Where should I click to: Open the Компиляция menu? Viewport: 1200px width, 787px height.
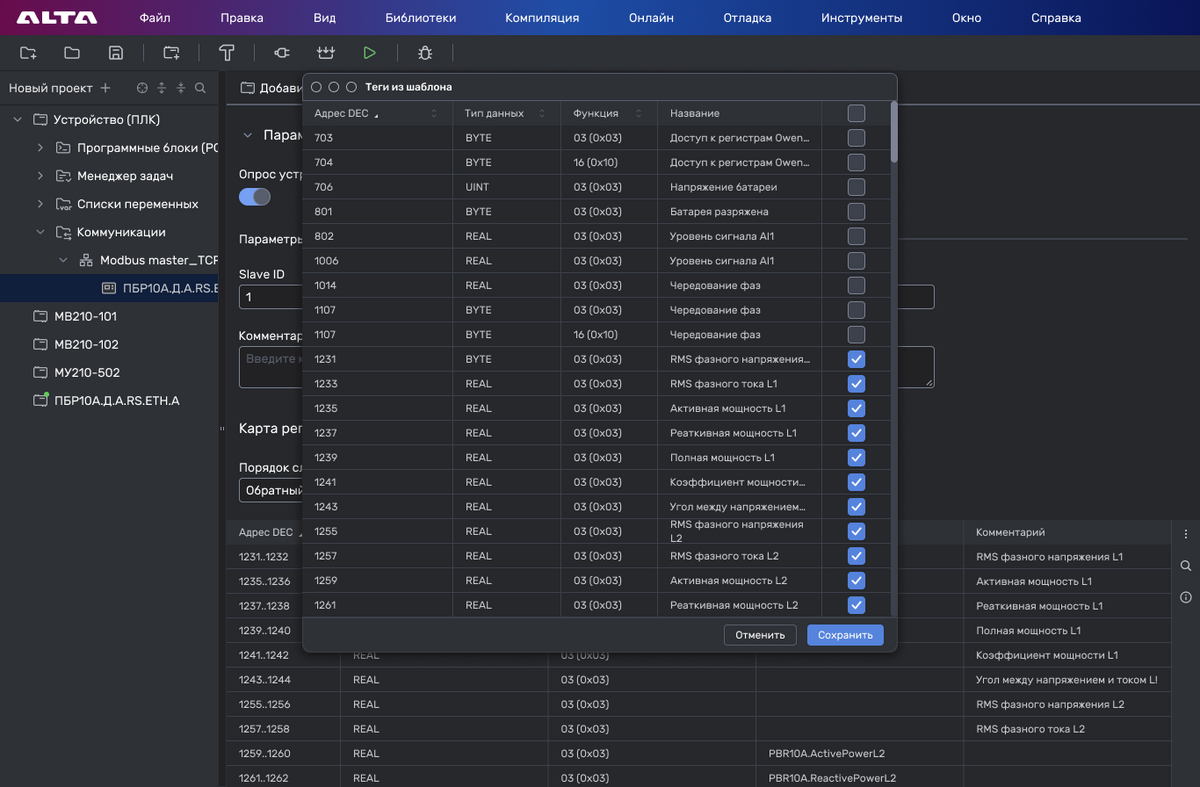pyautogui.click(x=542, y=18)
